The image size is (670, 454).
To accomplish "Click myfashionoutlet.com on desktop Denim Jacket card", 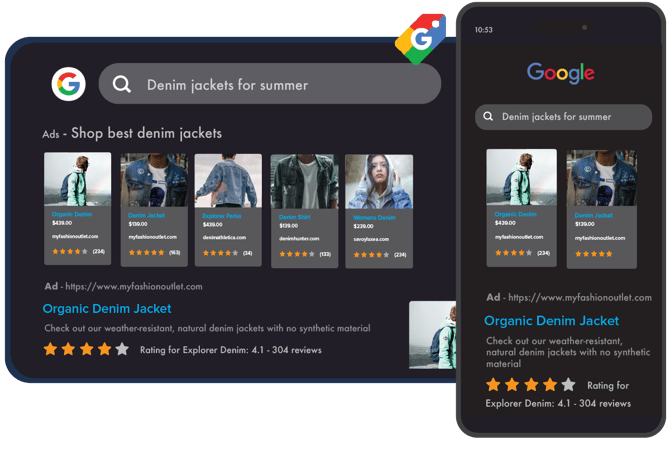I will 153,237.
